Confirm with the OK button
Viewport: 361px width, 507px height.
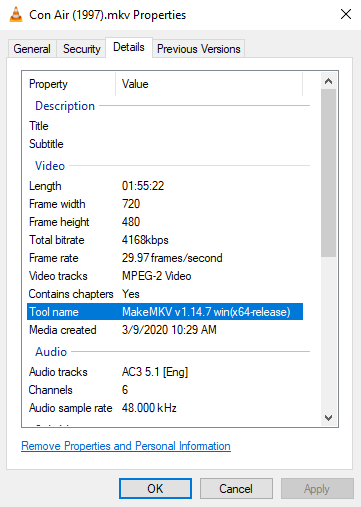(155, 489)
